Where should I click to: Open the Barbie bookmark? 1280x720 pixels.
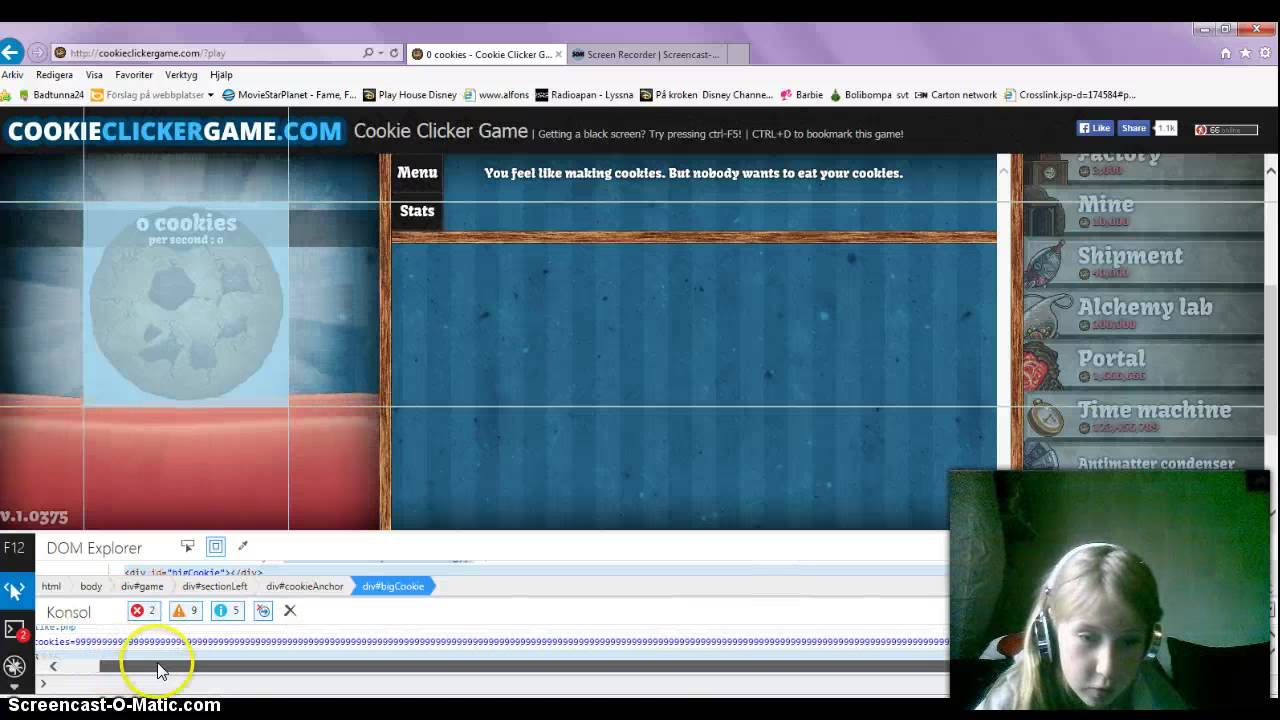(x=802, y=95)
